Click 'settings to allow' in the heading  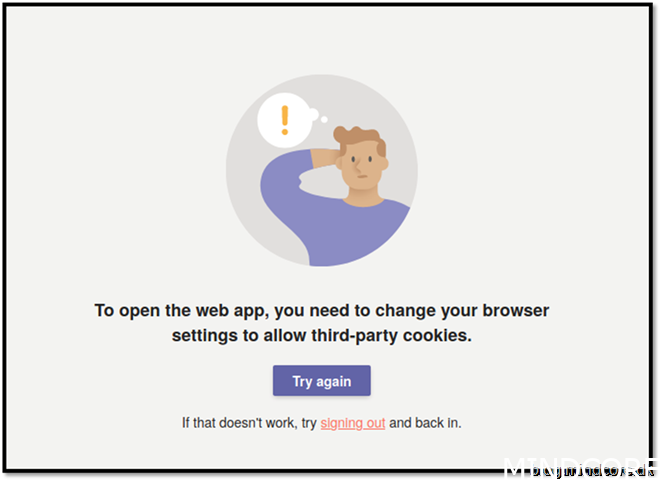(x=239, y=336)
